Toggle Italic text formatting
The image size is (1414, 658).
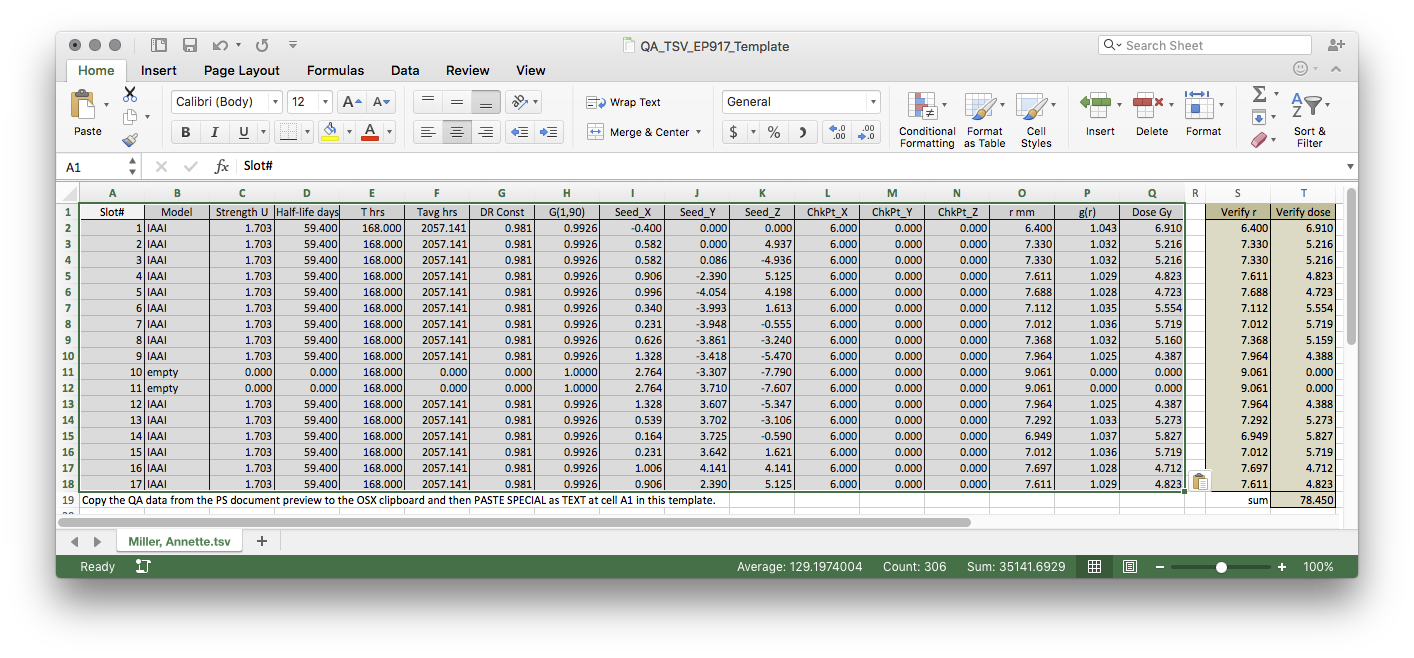pos(214,132)
